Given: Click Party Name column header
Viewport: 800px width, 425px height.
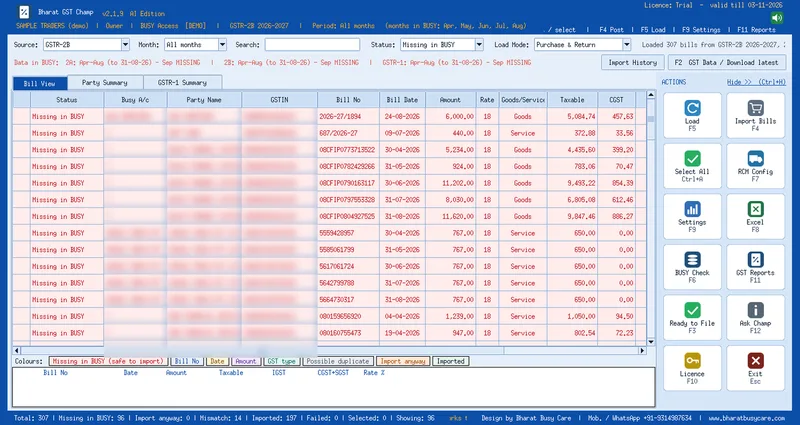Looking at the screenshot, I should (204, 100).
